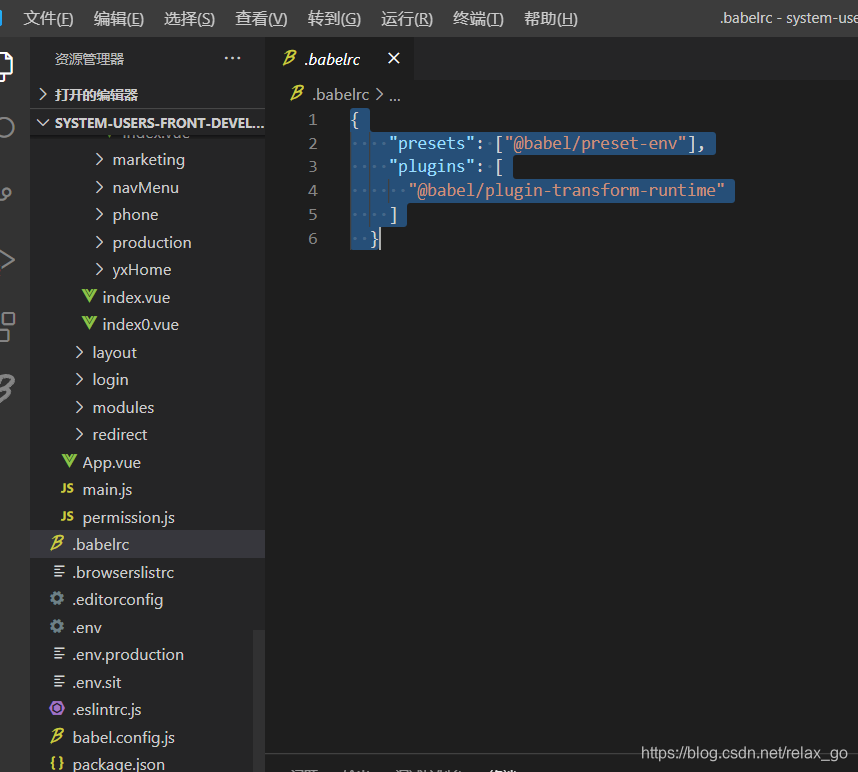Click the file icon beside .env.sit
The image size is (858, 772).
tap(59, 682)
